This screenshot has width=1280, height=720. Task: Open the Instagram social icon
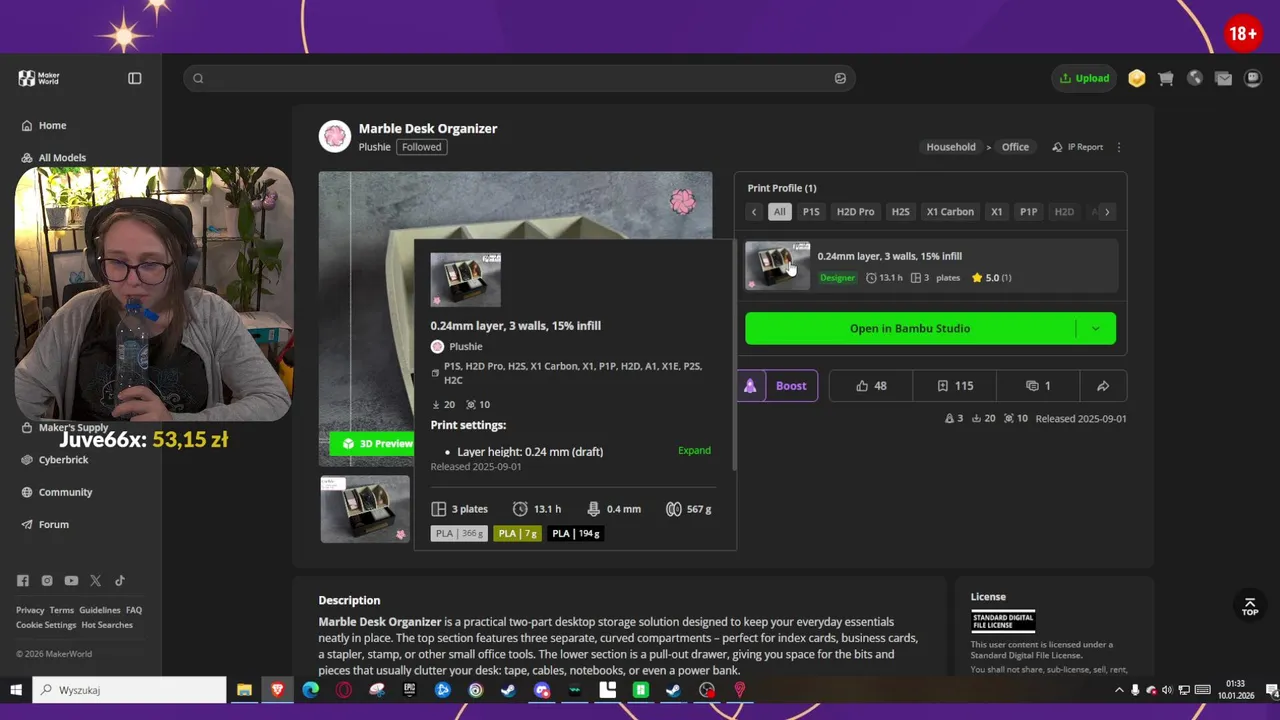click(47, 580)
